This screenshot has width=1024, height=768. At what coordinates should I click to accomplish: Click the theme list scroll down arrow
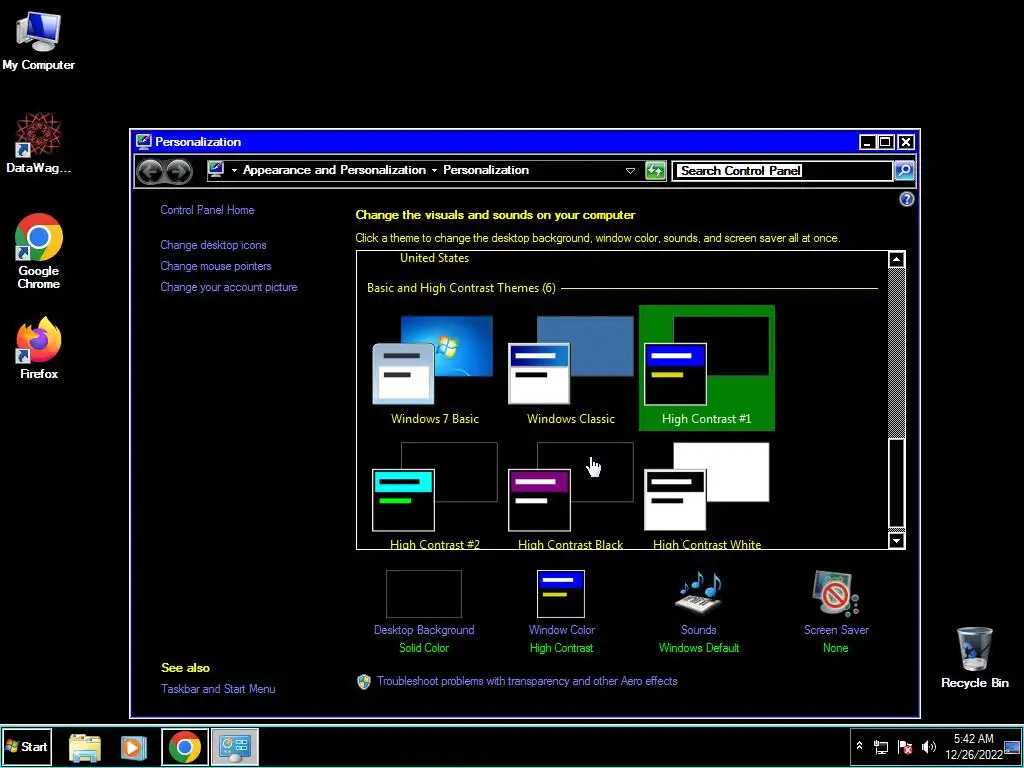tap(897, 541)
